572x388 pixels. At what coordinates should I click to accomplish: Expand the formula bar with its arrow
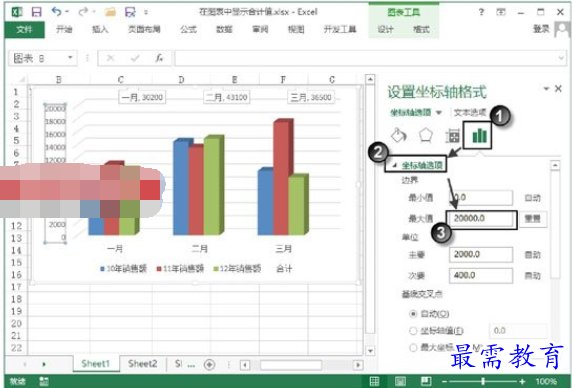pos(561,58)
